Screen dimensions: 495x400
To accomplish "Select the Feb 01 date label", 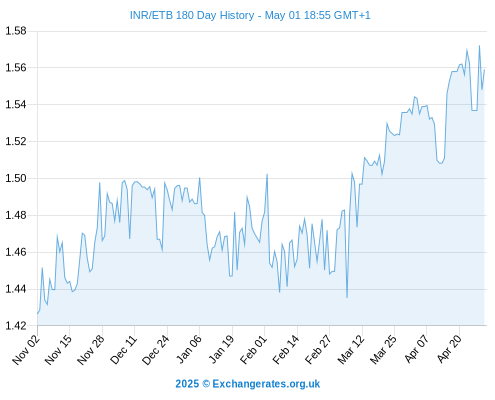I will (x=253, y=350).
